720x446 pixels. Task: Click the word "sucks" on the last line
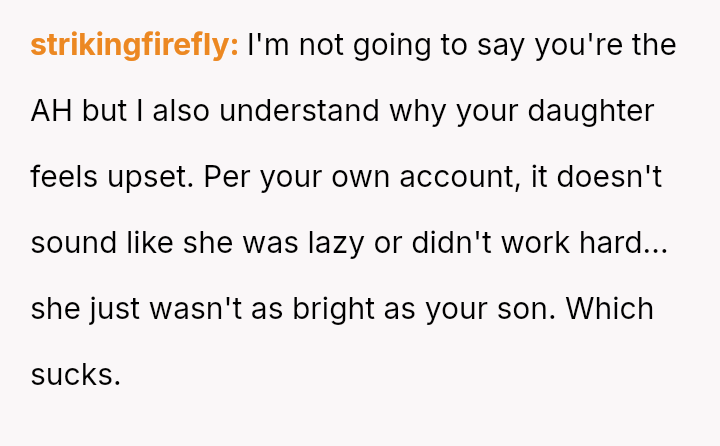(x=75, y=375)
